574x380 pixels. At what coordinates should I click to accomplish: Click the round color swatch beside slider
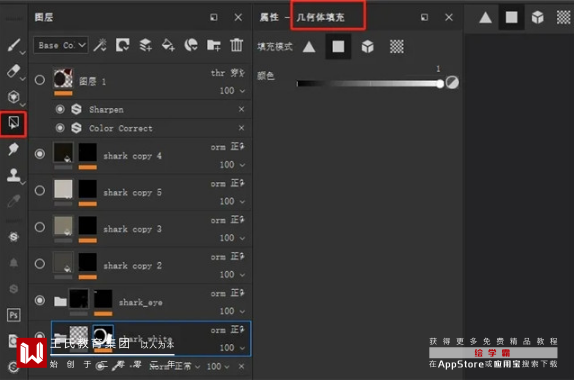click(x=452, y=82)
